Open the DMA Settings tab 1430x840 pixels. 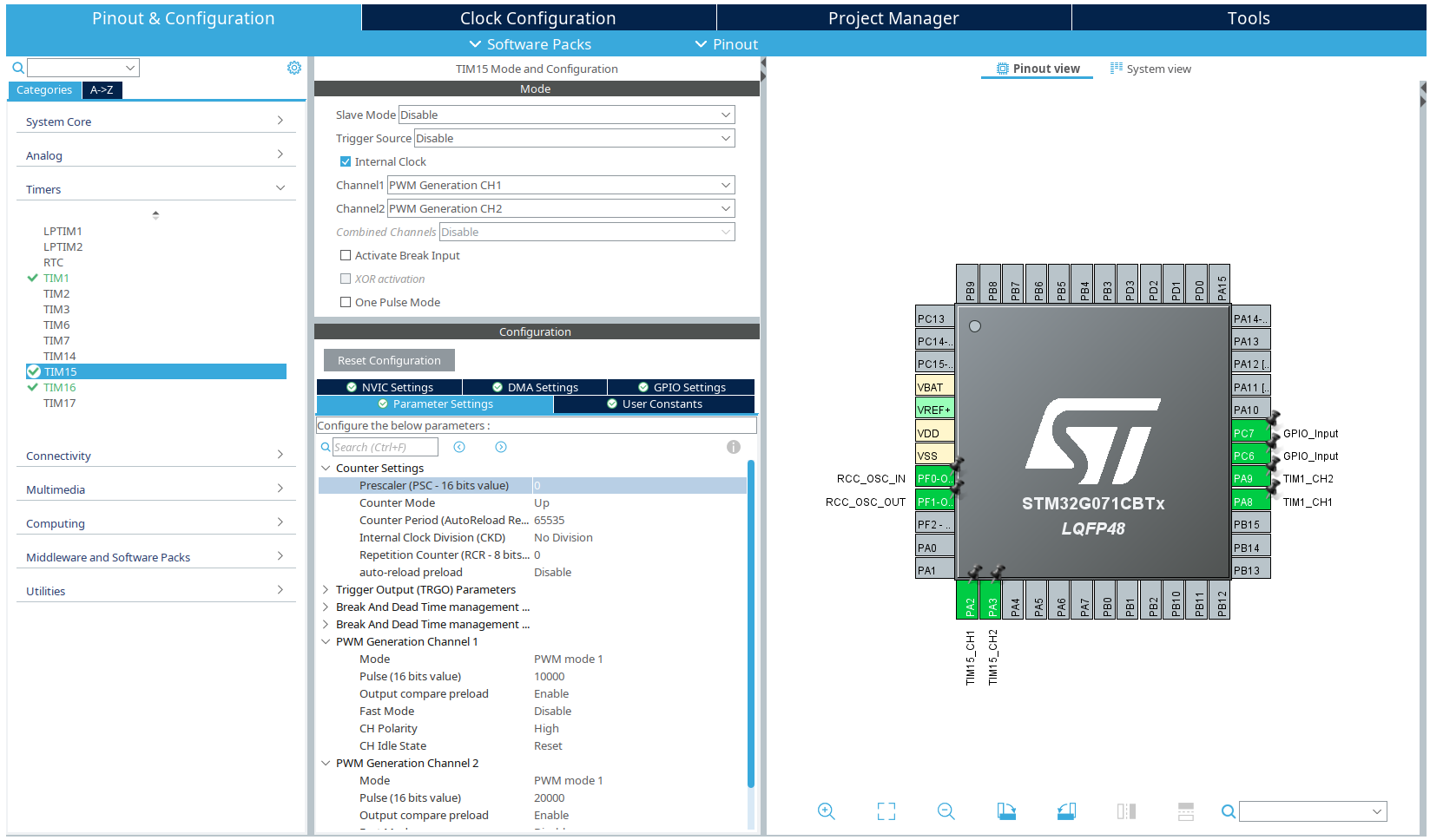(x=535, y=387)
